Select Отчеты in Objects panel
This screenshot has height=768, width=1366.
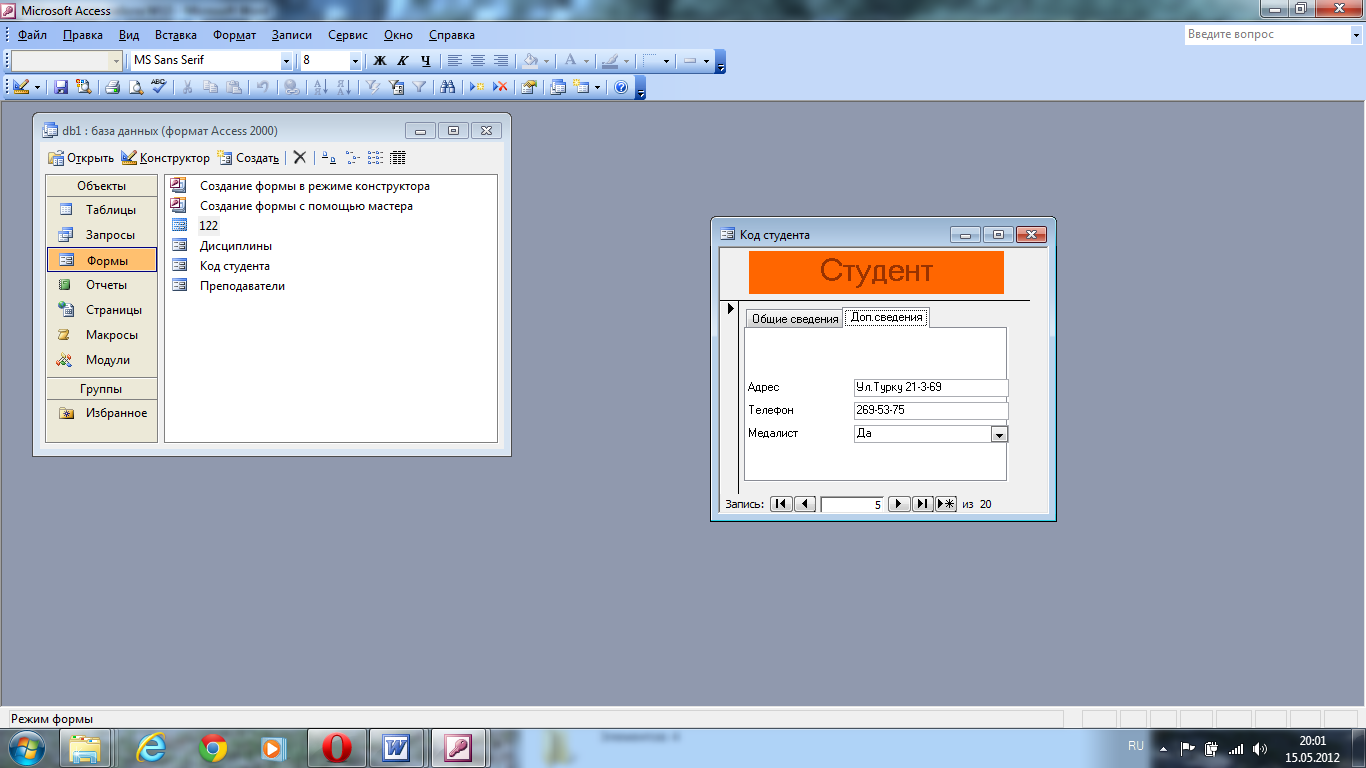tap(101, 285)
